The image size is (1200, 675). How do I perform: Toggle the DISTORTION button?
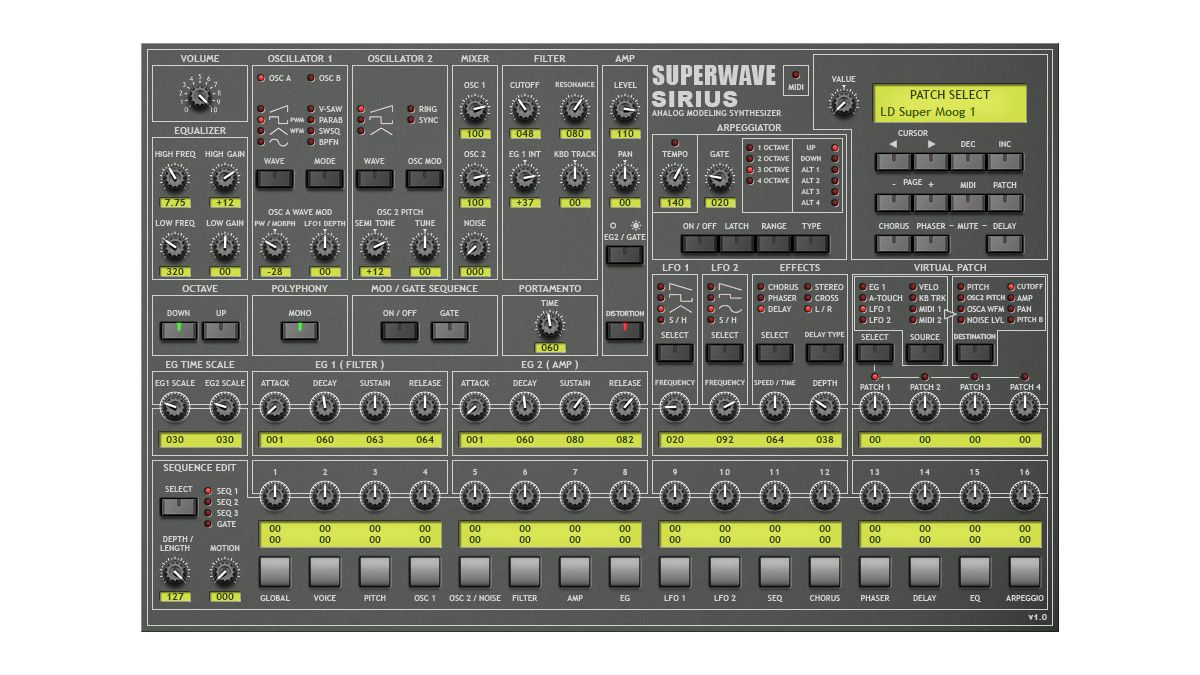(624, 331)
